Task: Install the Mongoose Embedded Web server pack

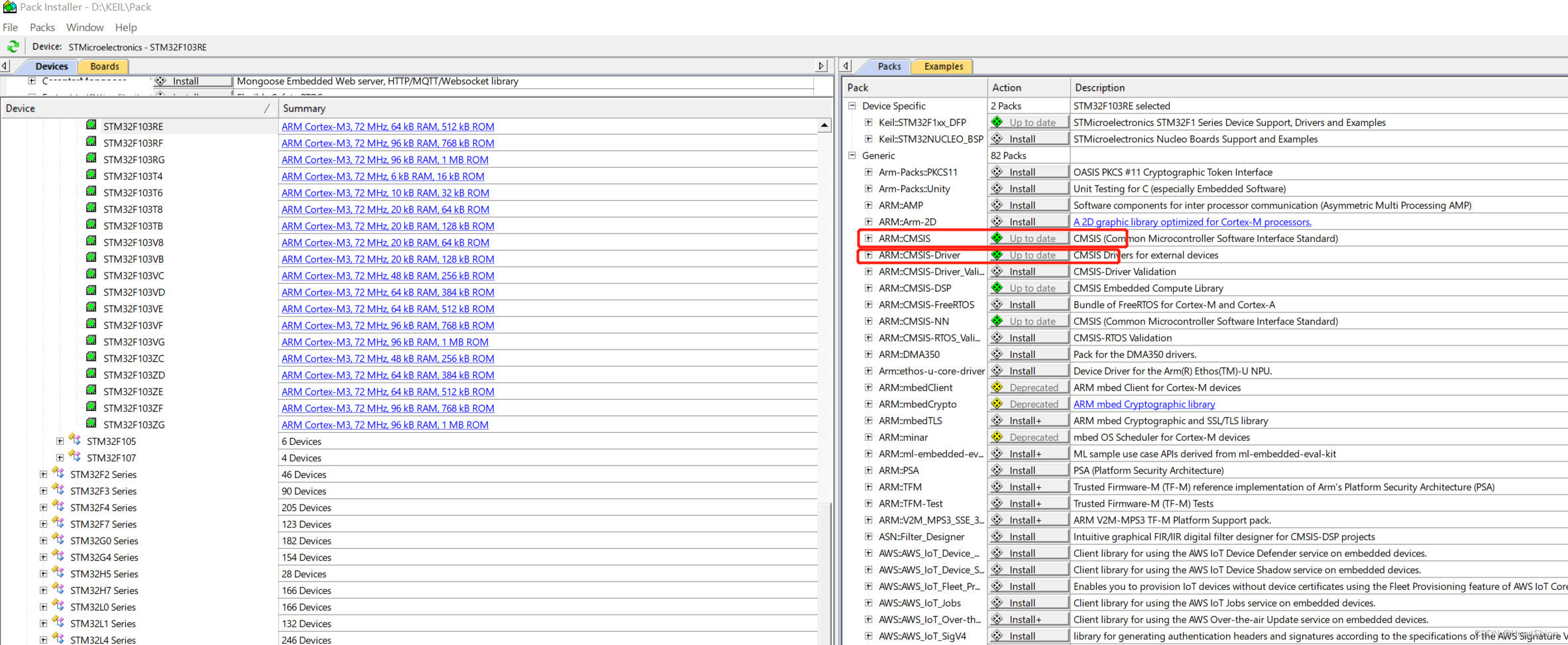Action: click(193, 81)
